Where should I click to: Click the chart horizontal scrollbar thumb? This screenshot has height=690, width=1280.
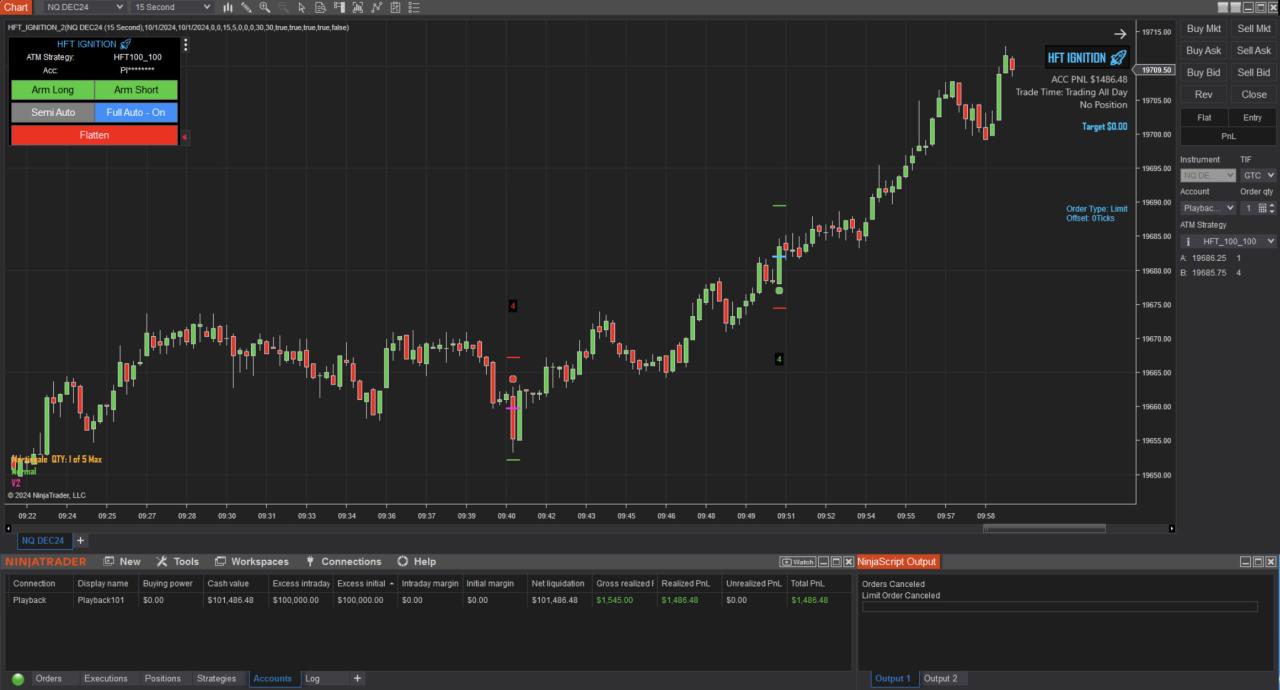point(1044,528)
